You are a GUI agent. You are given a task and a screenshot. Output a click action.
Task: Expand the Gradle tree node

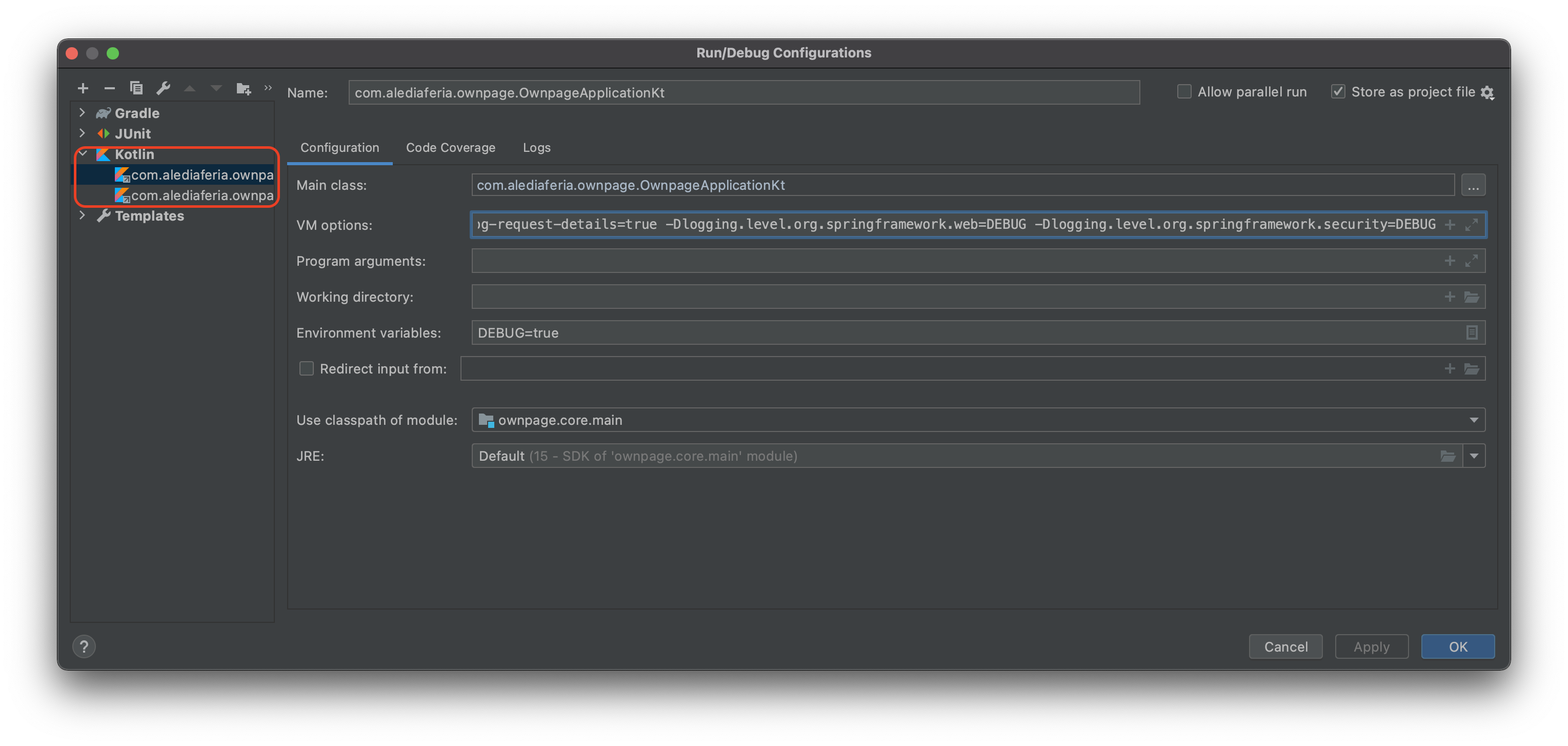pyautogui.click(x=82, y=113)
